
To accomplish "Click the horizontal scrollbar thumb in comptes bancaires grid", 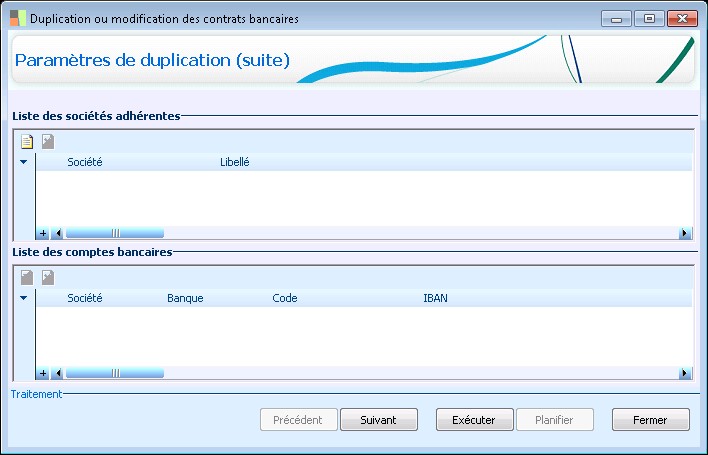I will pyautogui.click(x=115, y=373).
